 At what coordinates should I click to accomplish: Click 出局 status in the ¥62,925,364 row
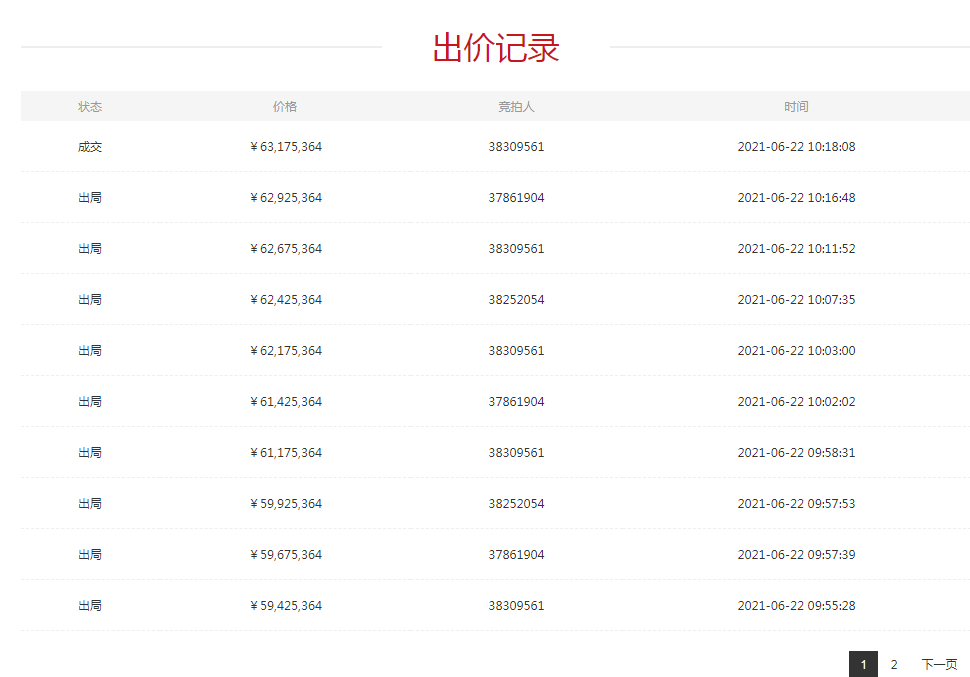pos(90,197)
